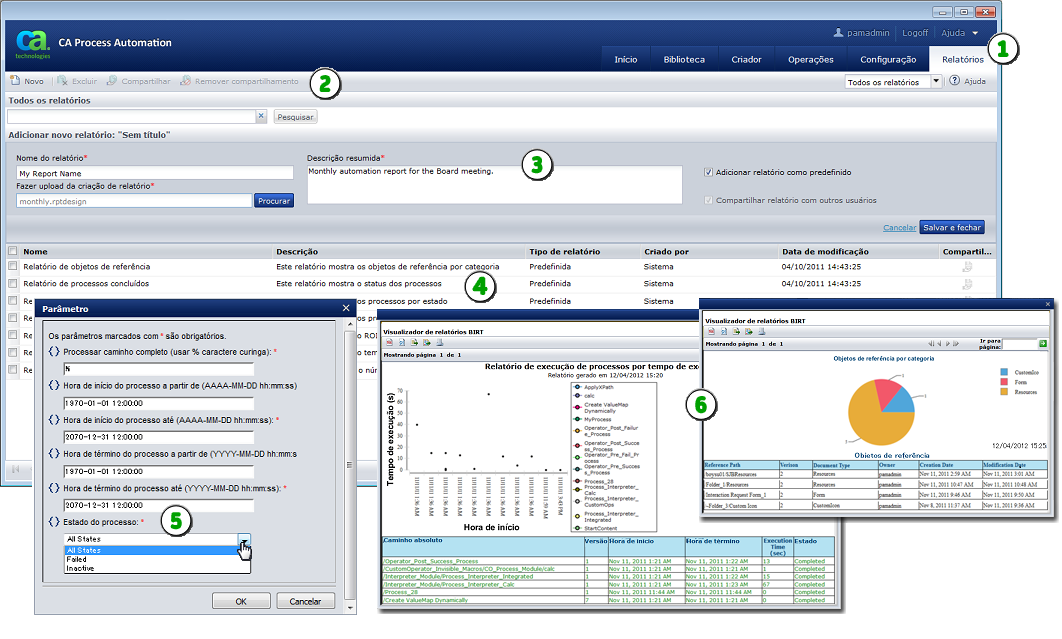Expand the Ajuda menu in top bar
The width and height of the screenshot is (1062, 639).
(x=974, y=33)
